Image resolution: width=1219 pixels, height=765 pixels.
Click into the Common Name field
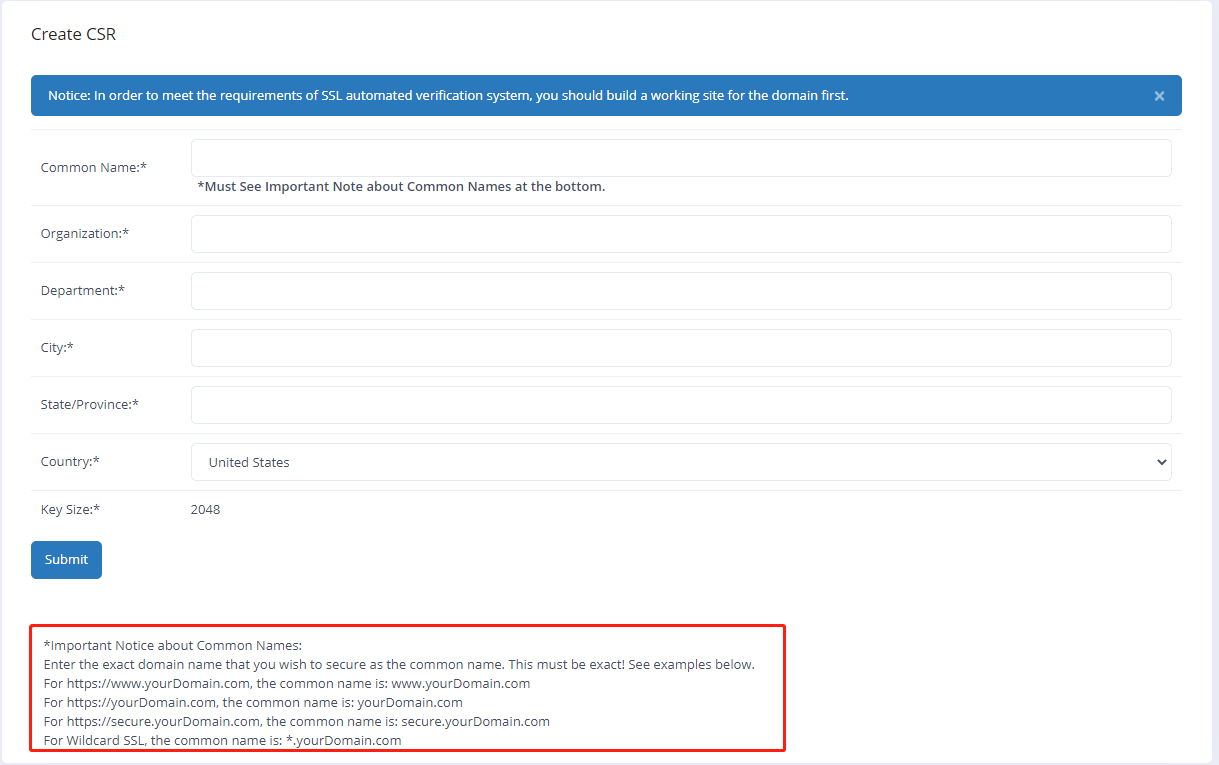(680, 158)
